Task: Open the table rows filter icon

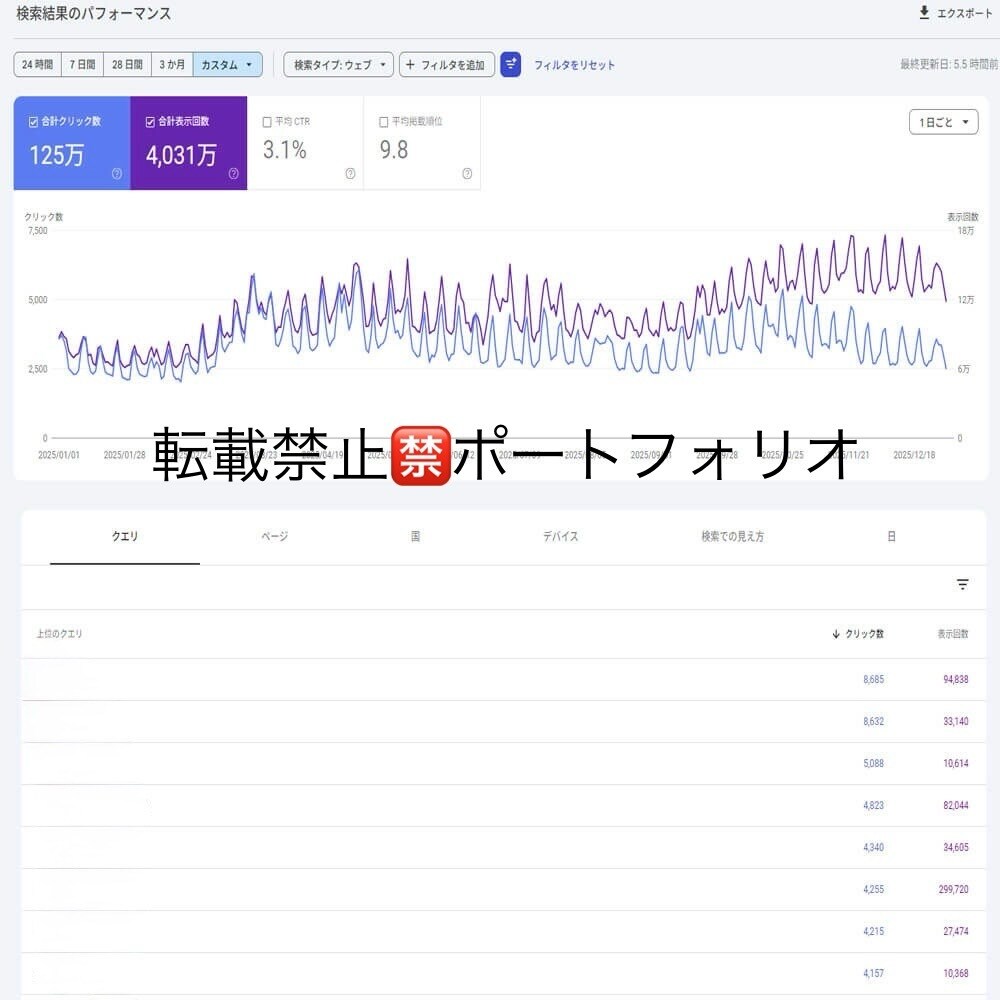Action: point(962,584)
